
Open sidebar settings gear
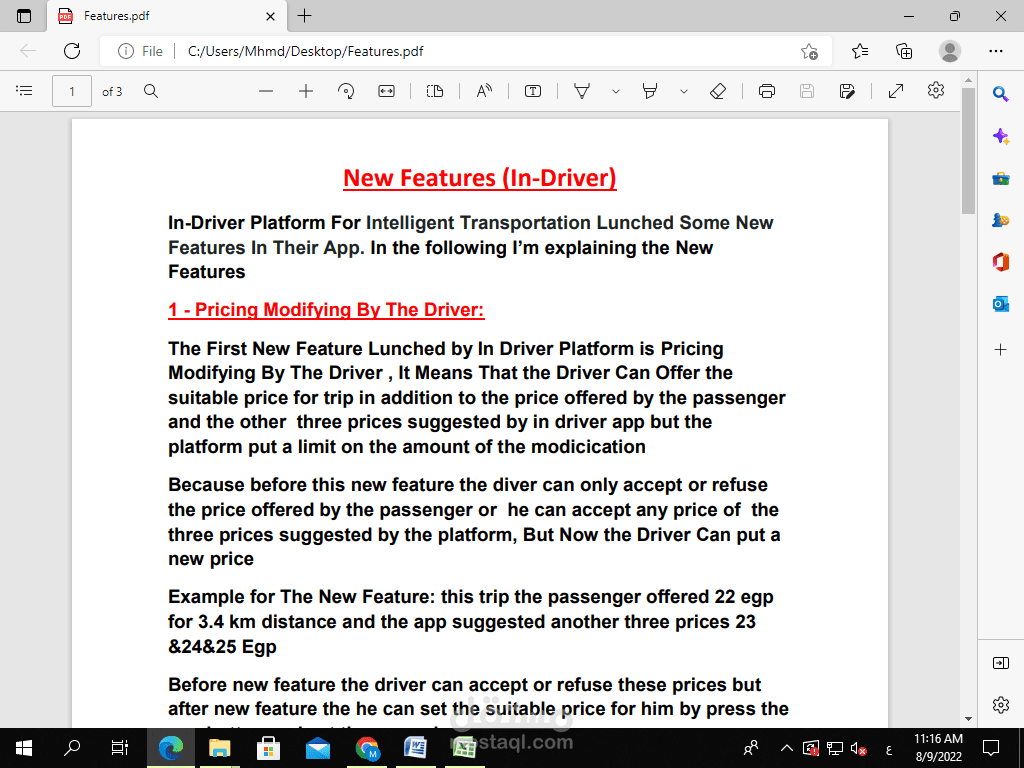tap(1000, 705)
